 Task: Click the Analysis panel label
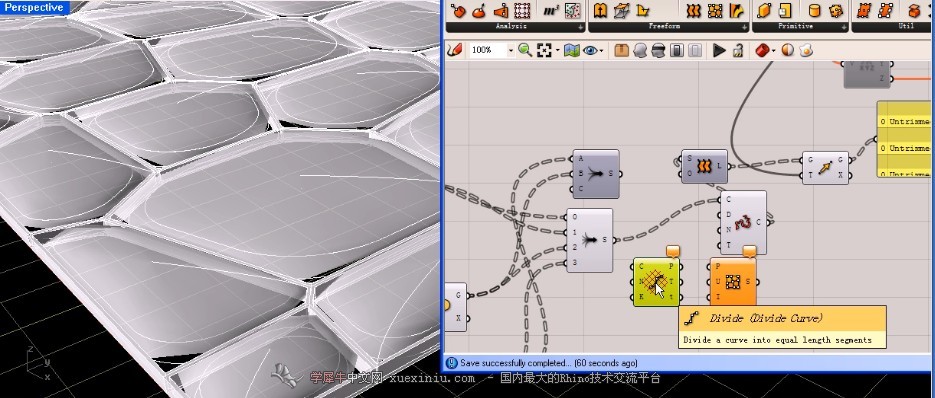pos(510,26)
